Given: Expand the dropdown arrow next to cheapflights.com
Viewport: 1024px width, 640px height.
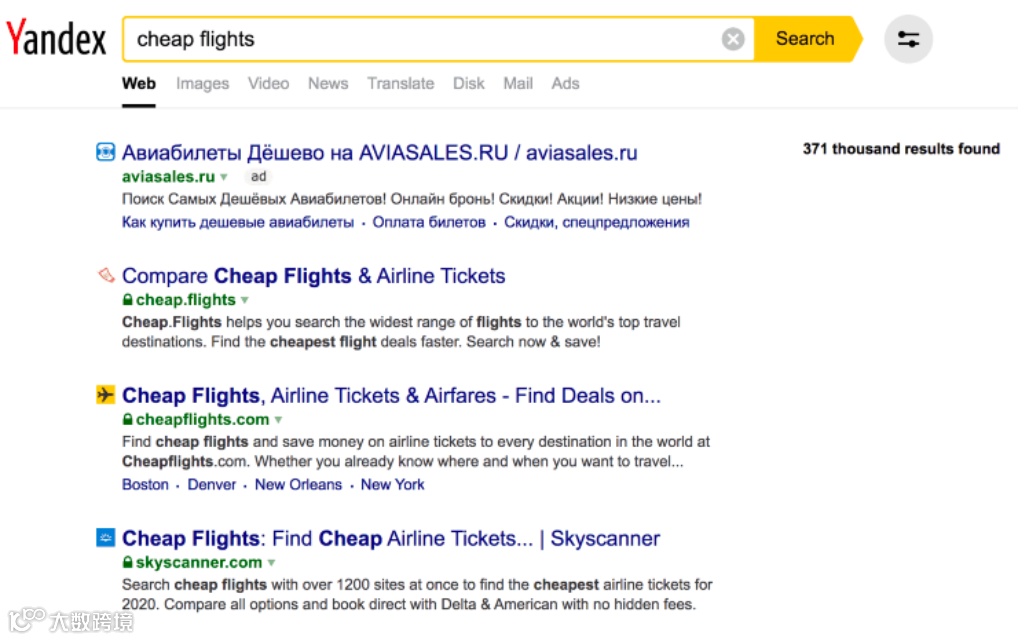Looking at the screenshot, I should (278, 420).
